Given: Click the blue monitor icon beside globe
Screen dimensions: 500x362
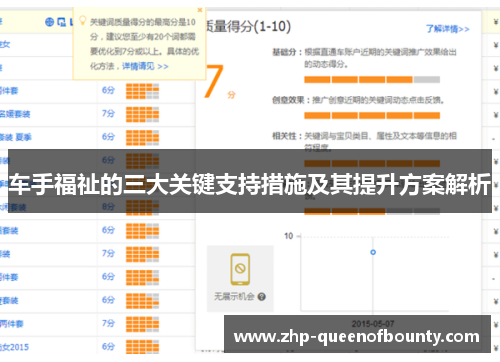Looking at the screenshot, I should point(61,22).
